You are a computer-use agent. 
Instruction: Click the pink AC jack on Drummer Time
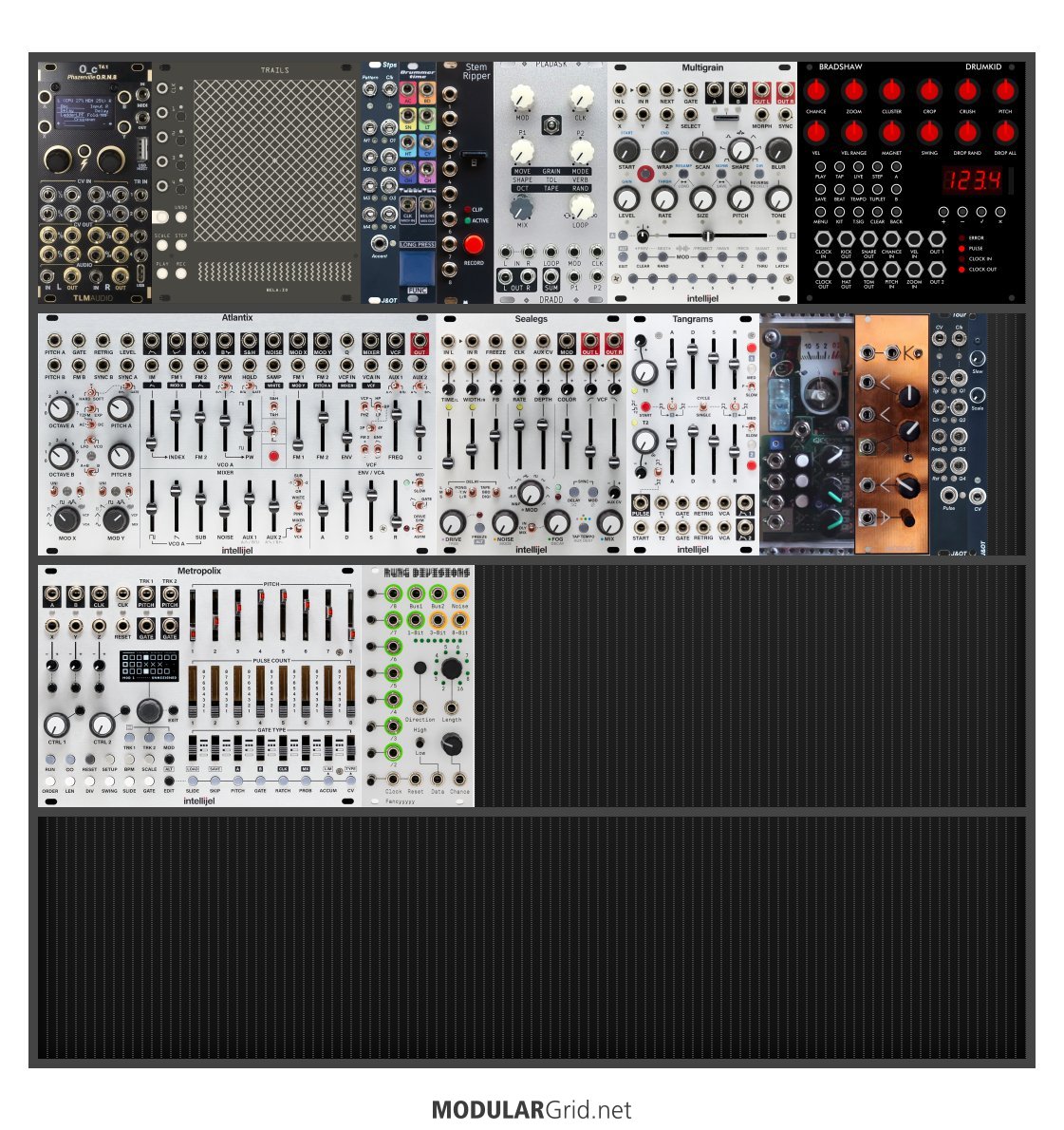click(x=407, y=90)
